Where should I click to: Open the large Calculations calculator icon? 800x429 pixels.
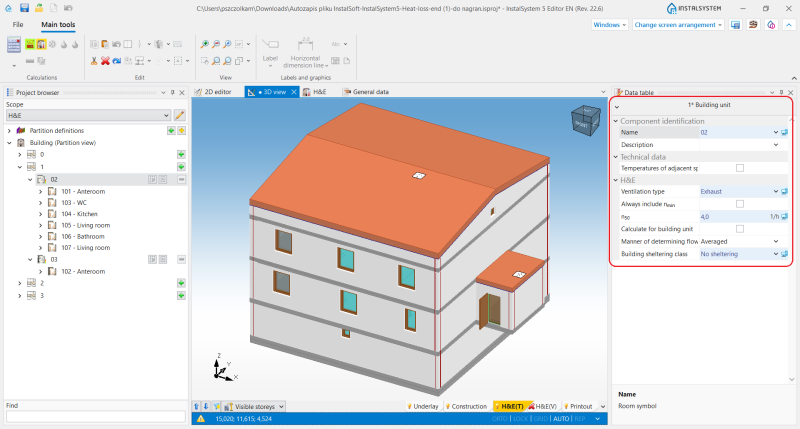pos(14,45)
